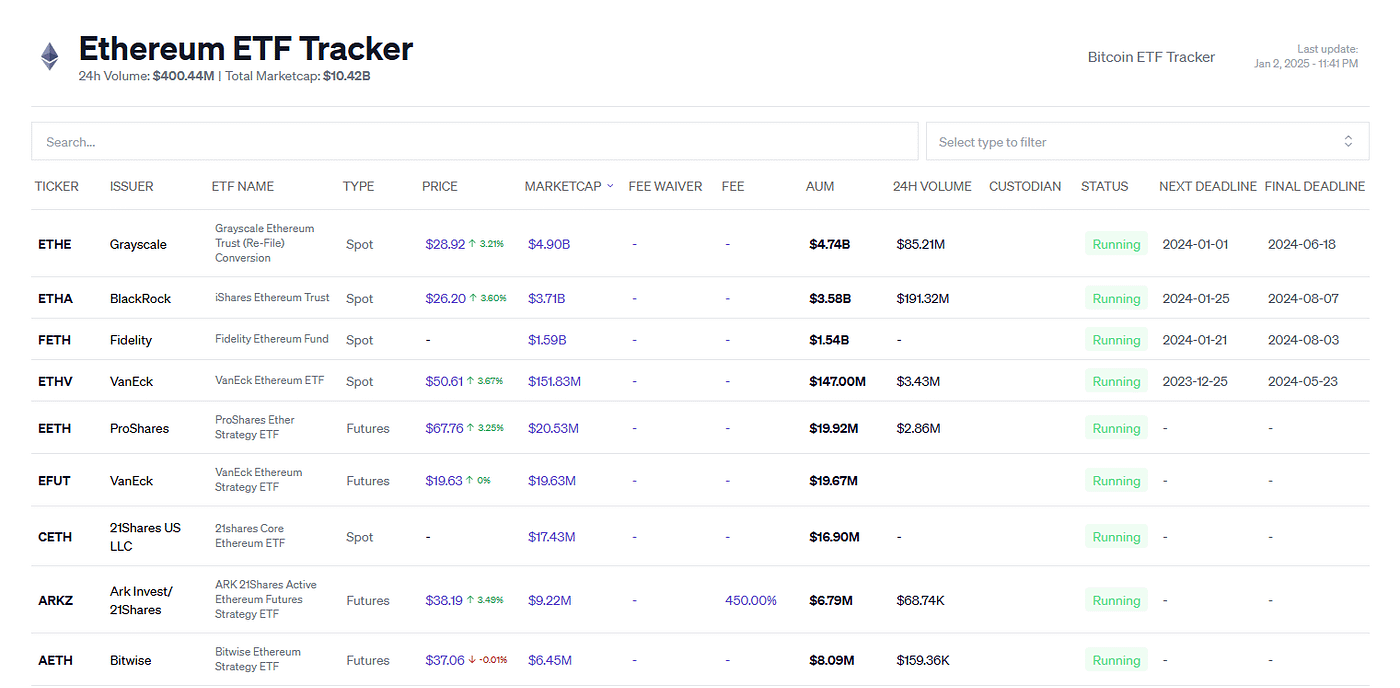Click the $3.71B marketcap value
Screen dimensions: 1400x688
pyautogui.click(x=546, y=298)
